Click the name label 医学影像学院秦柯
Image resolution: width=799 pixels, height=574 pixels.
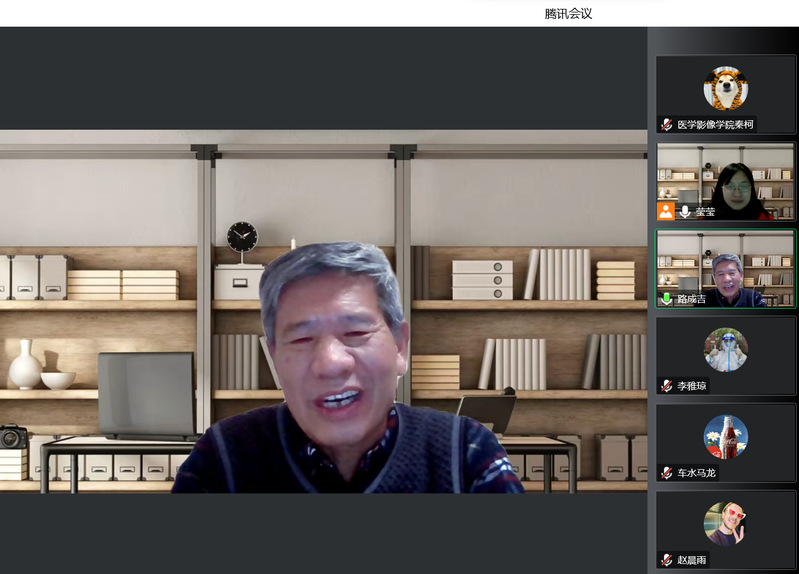click(714, 125)
